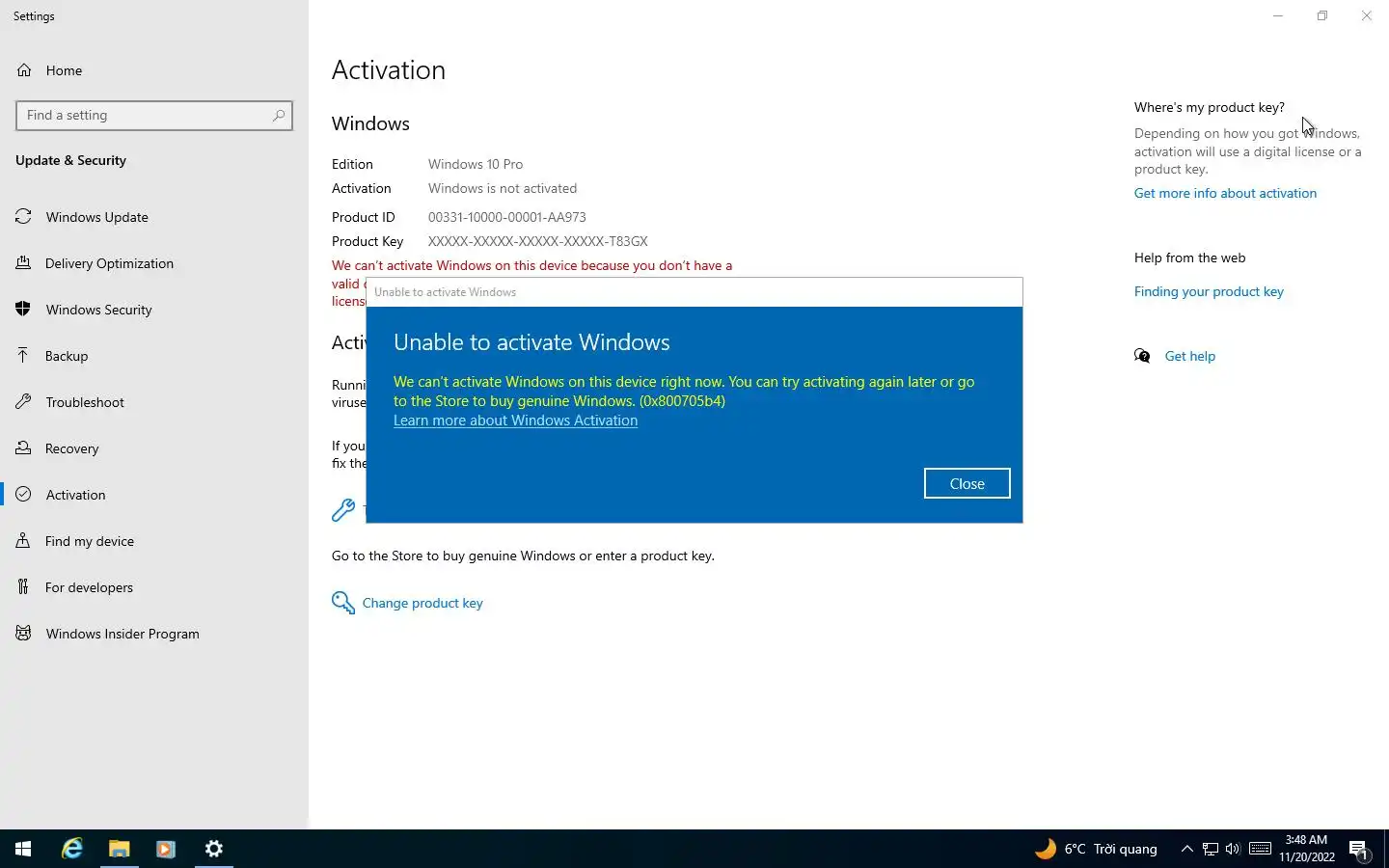
Task: Click the Windows 10 Pro edition text
Action: click(476, 164)
